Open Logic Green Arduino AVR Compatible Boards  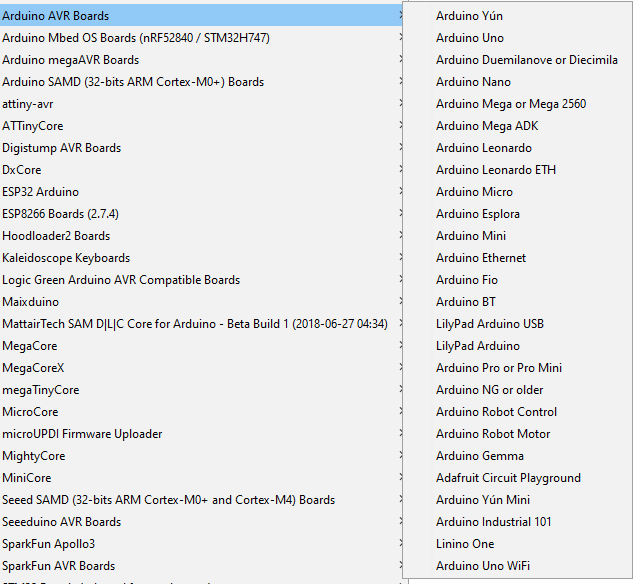click(202, 279)
